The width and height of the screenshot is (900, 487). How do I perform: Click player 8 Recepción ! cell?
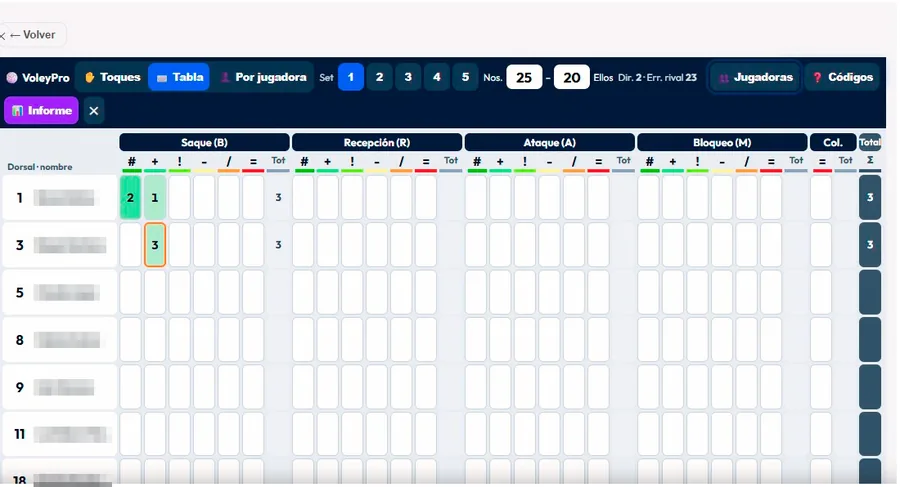point(352,339)
